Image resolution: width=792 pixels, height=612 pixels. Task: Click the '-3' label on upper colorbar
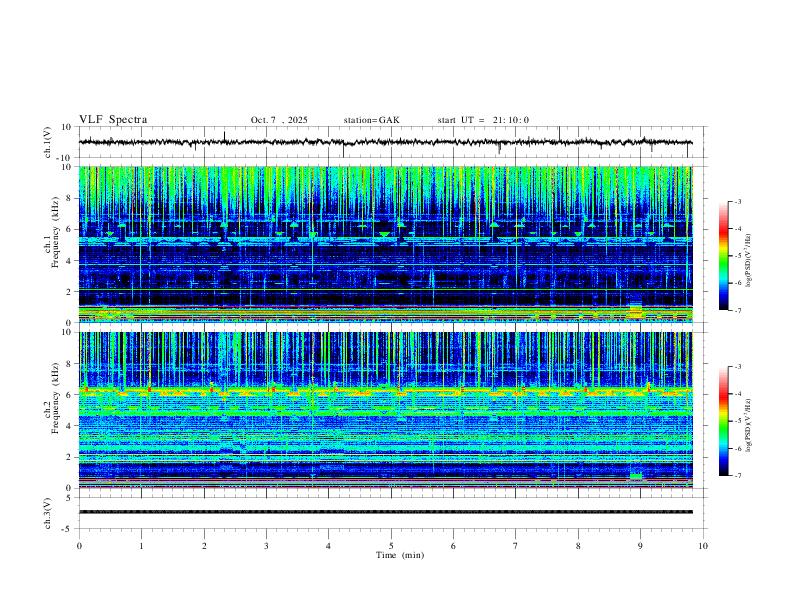pos(737,201)
